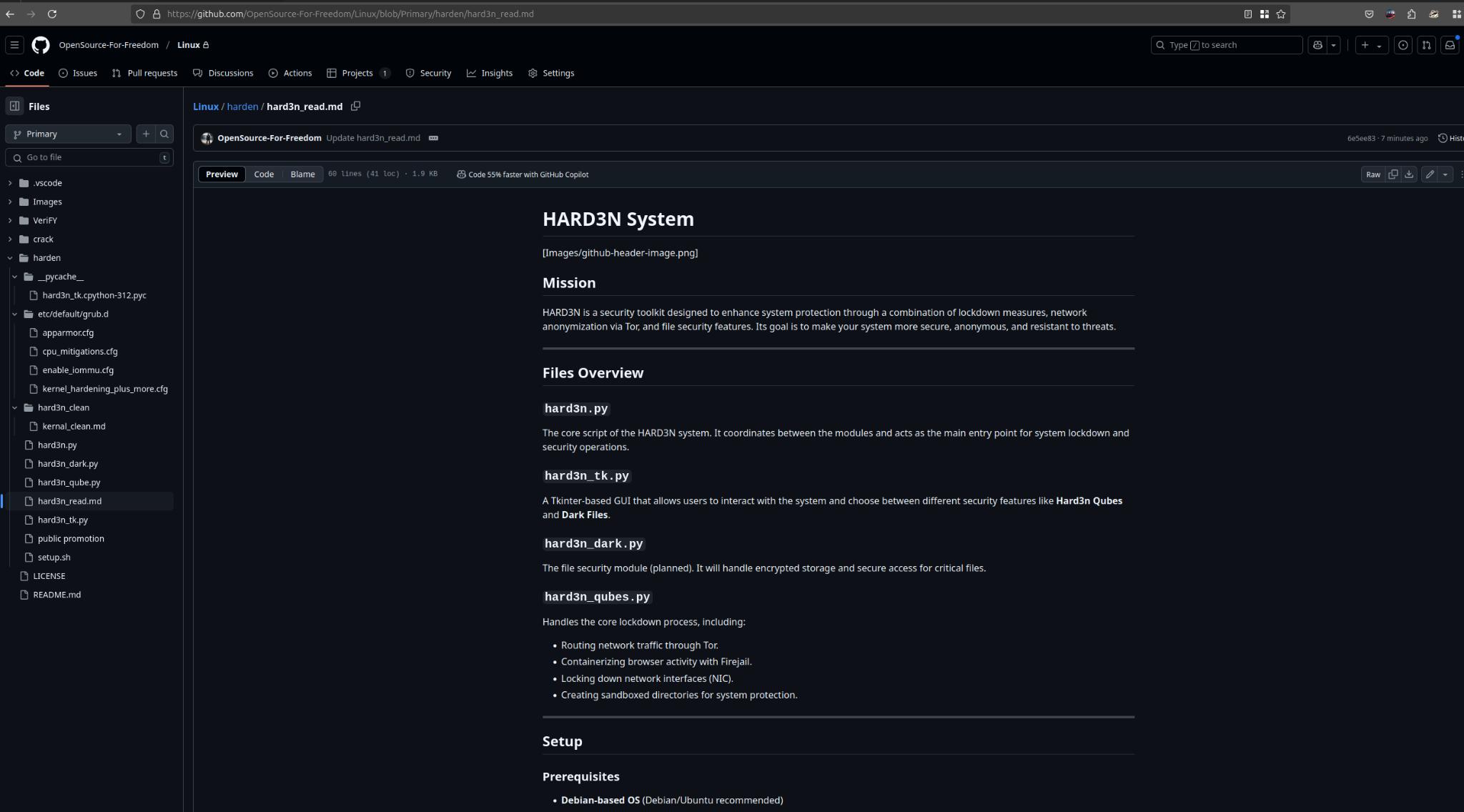The width and height of the screenshot is (1464, 812).
Task: Open the harden breadcrumb link
Action: click(242, 106)
